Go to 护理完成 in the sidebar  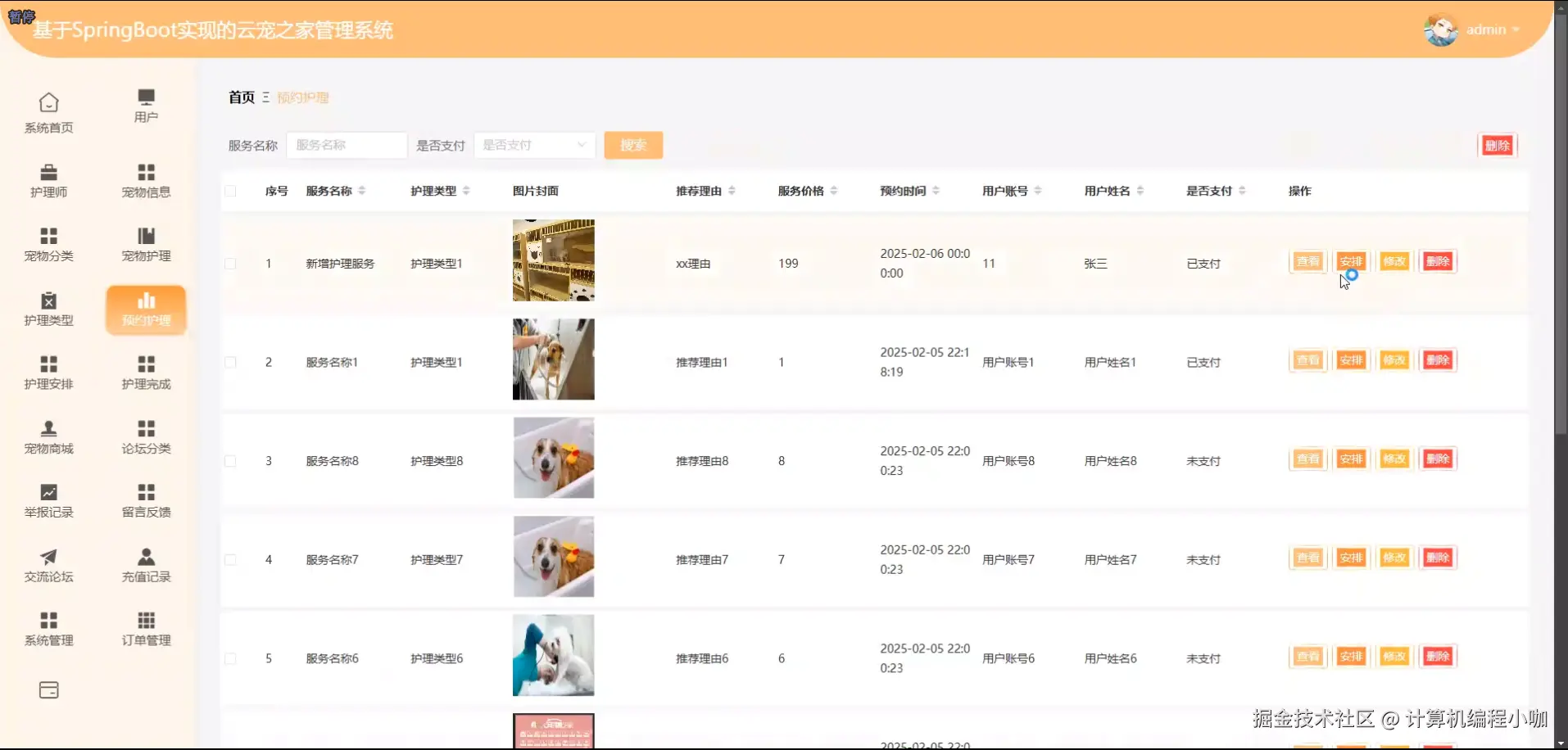(x=146, y=373)
